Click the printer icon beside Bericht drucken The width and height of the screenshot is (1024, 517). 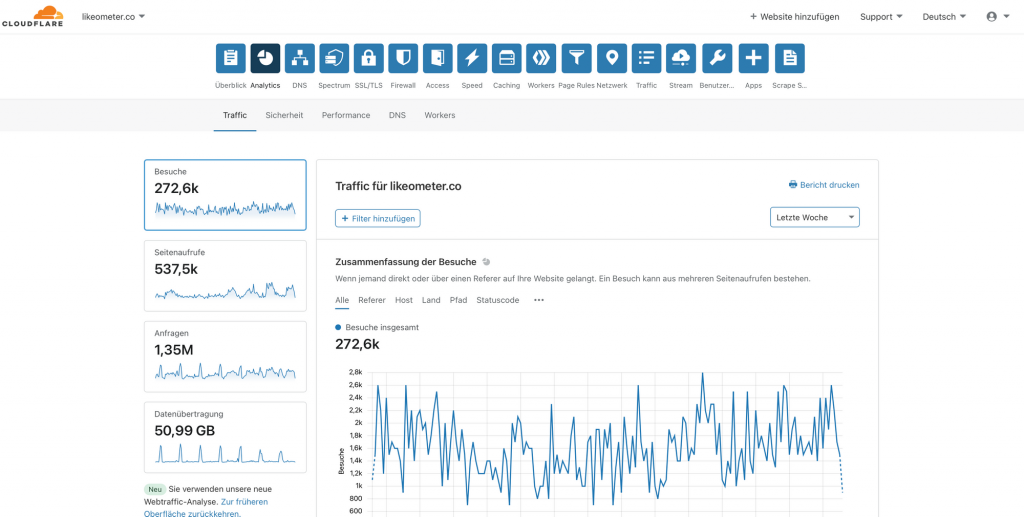(x=793, y=185)
